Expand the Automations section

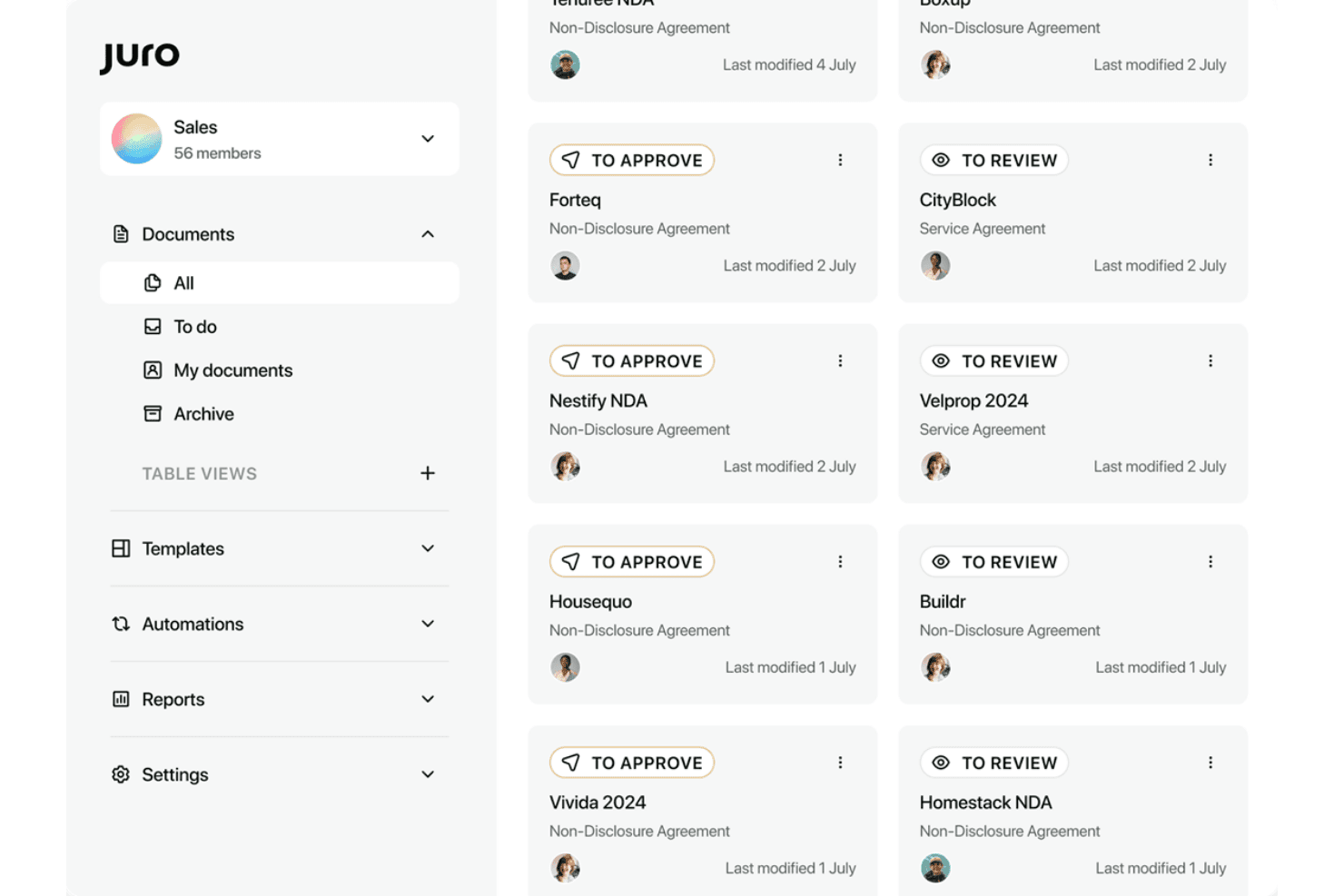point(279,624)
